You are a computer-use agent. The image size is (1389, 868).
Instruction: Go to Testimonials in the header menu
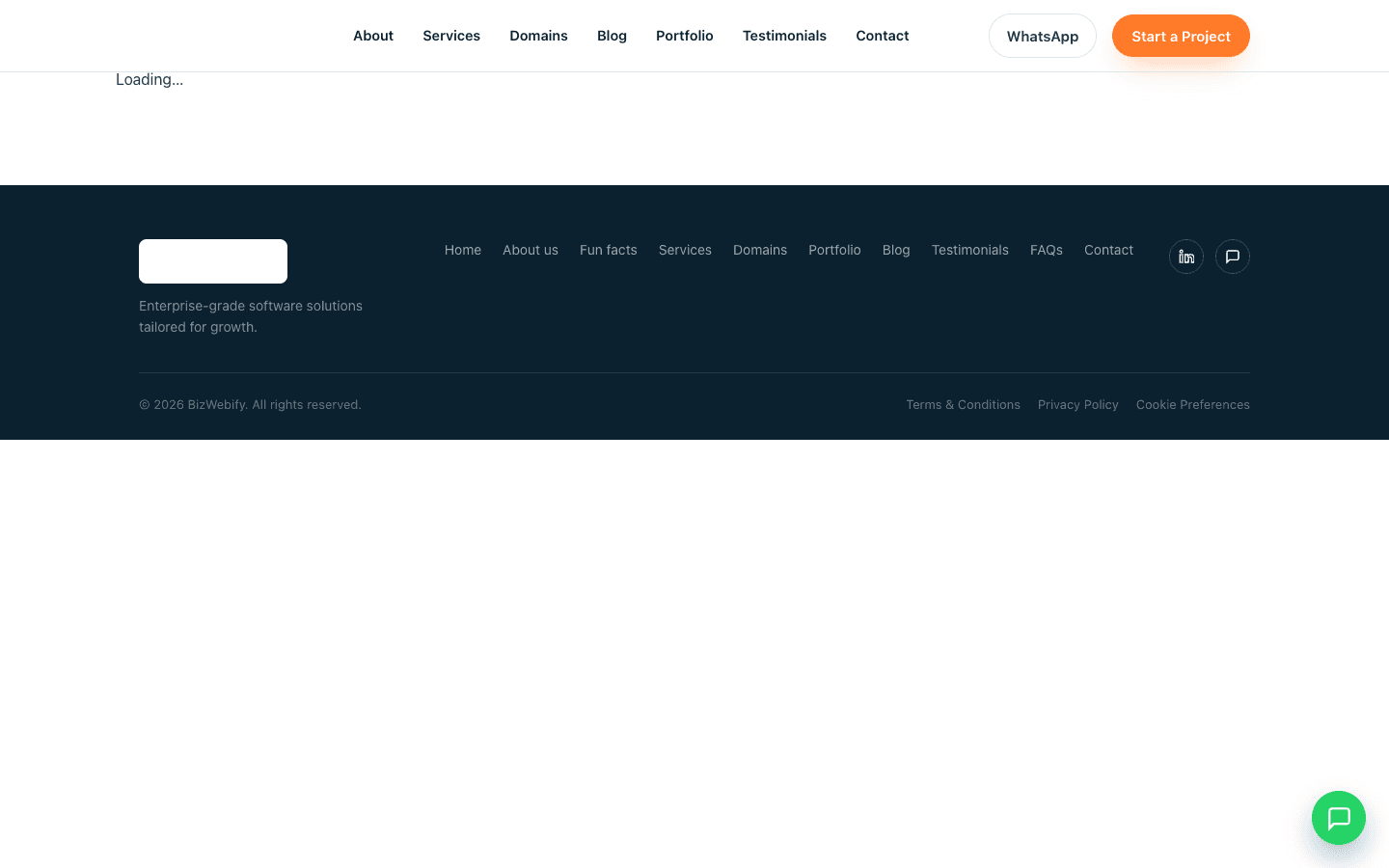pos(784,36)
